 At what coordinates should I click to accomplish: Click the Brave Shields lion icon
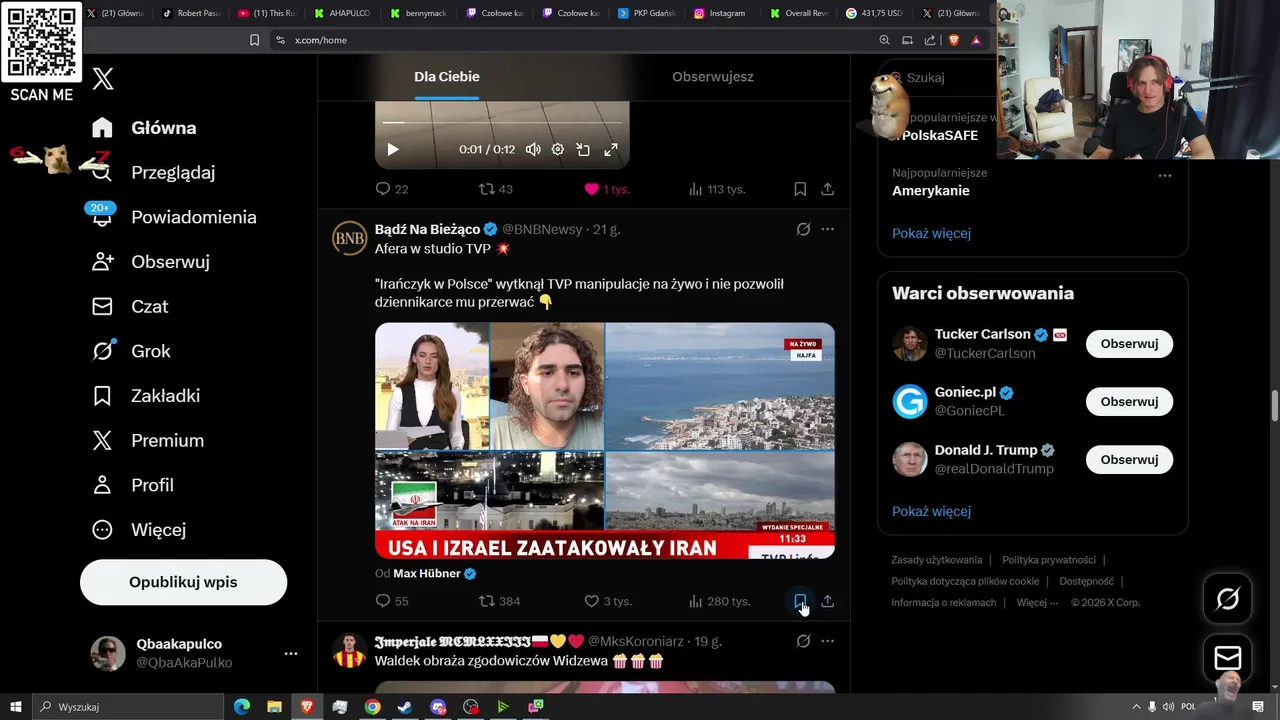[952, 40]
